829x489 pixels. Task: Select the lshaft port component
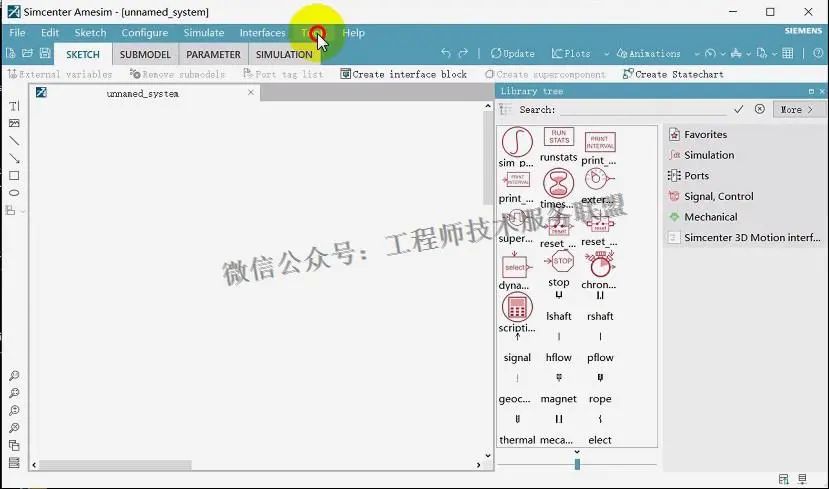point(559,307)
